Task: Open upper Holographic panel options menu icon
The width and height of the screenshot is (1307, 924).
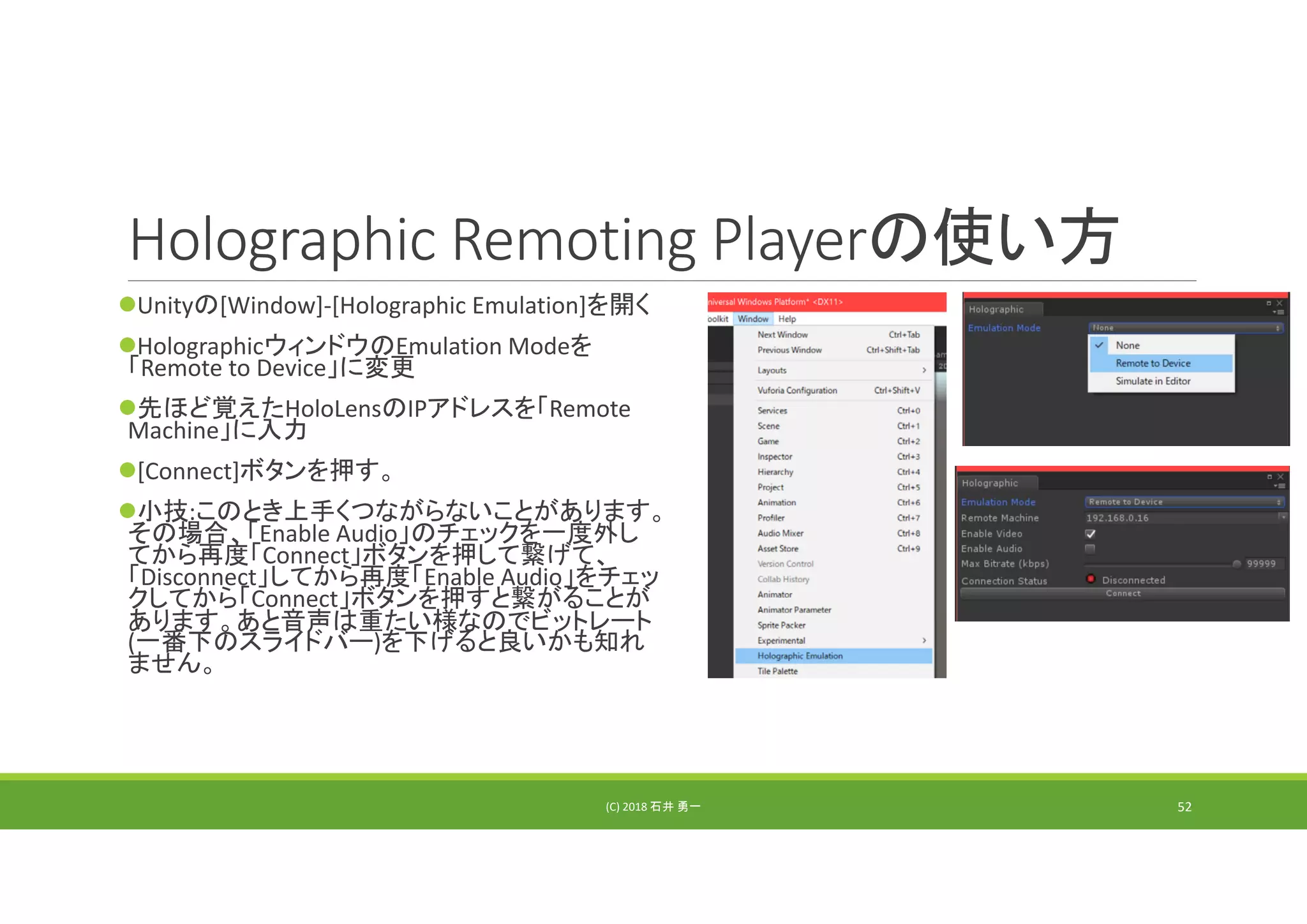Action: pos(1278,313)
